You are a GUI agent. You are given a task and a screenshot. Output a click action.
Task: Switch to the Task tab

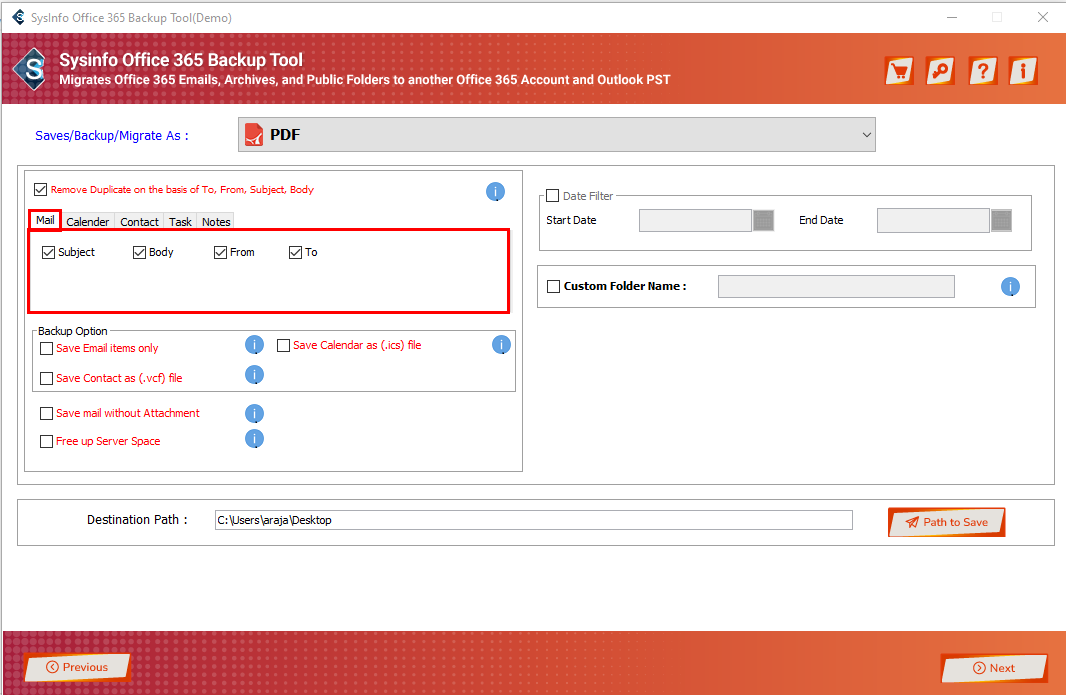click(x=180, y=222)
